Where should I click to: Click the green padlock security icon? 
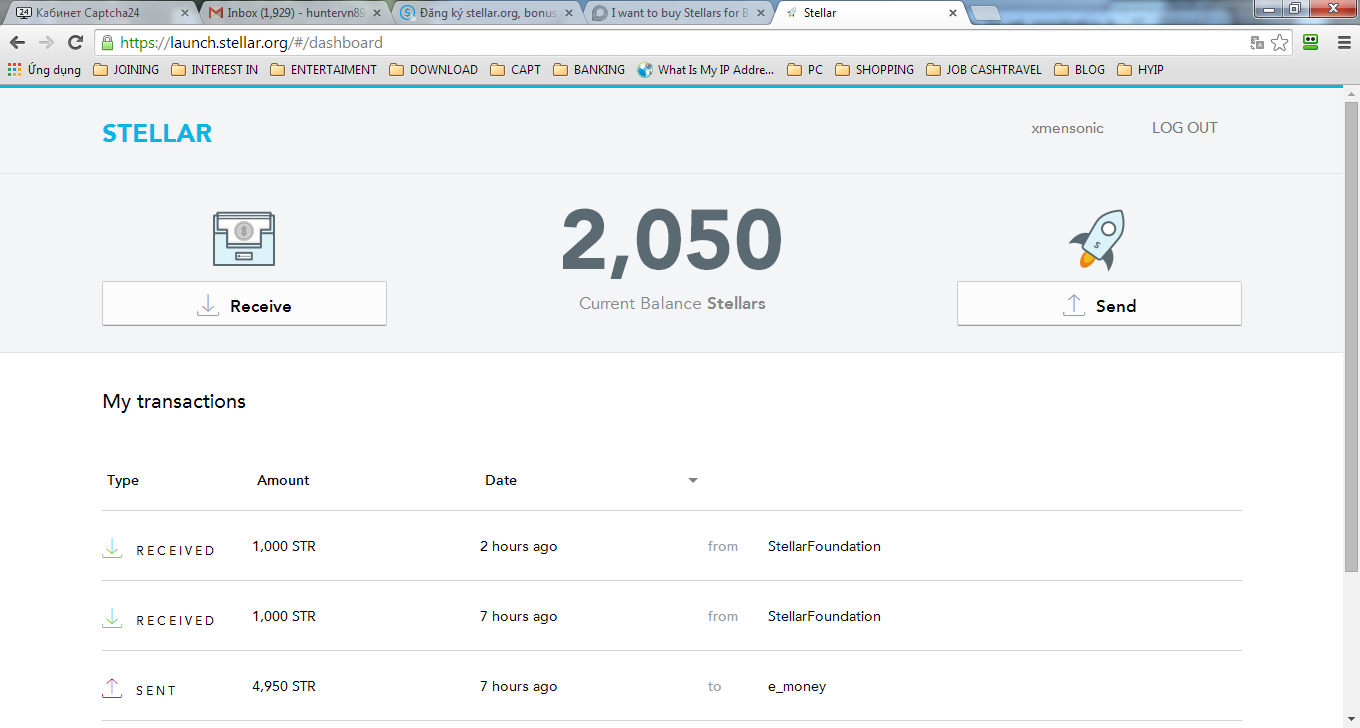click(x=107, y=43)
